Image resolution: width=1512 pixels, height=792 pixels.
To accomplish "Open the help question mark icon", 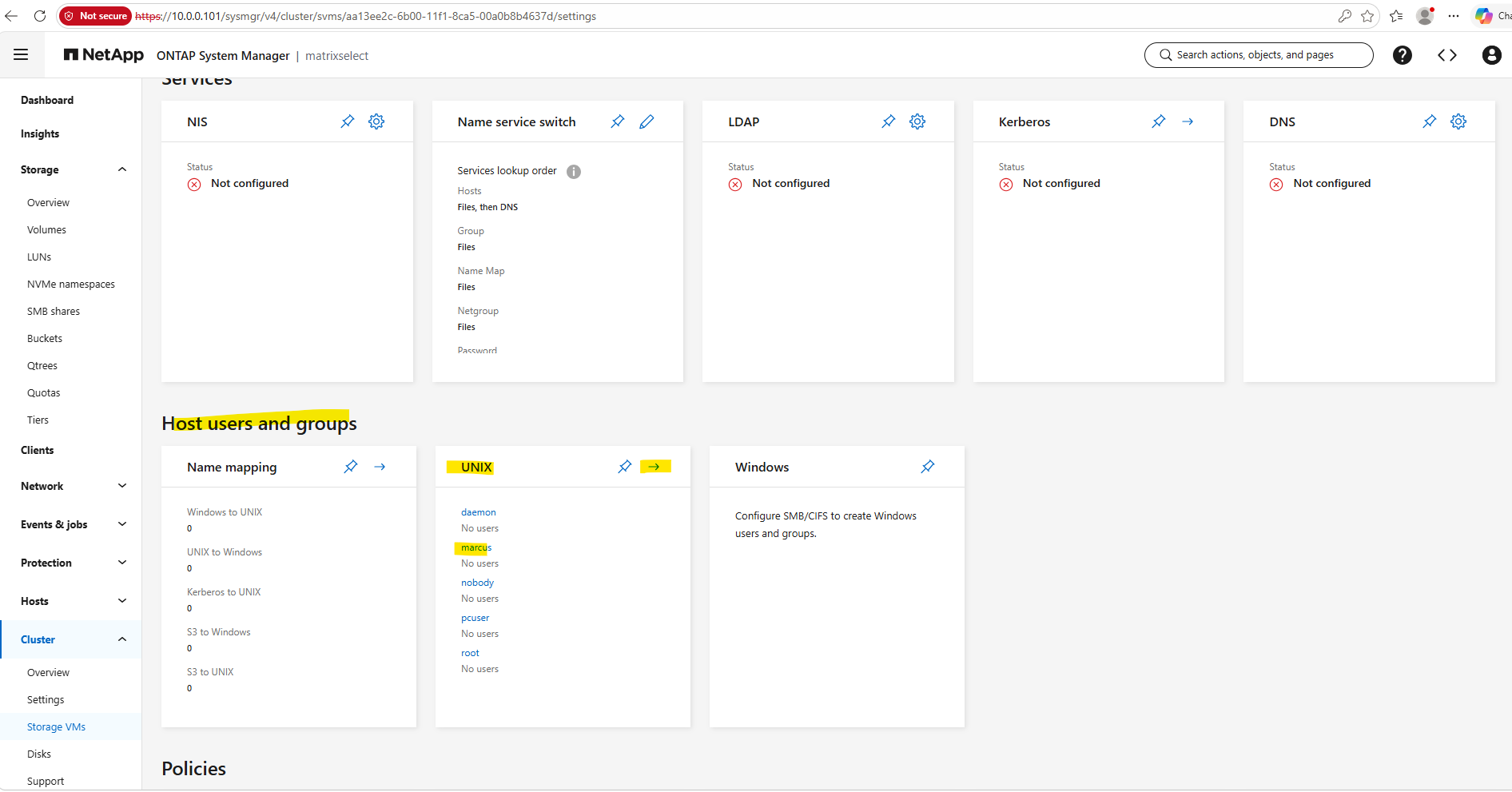I will 1403,55.
